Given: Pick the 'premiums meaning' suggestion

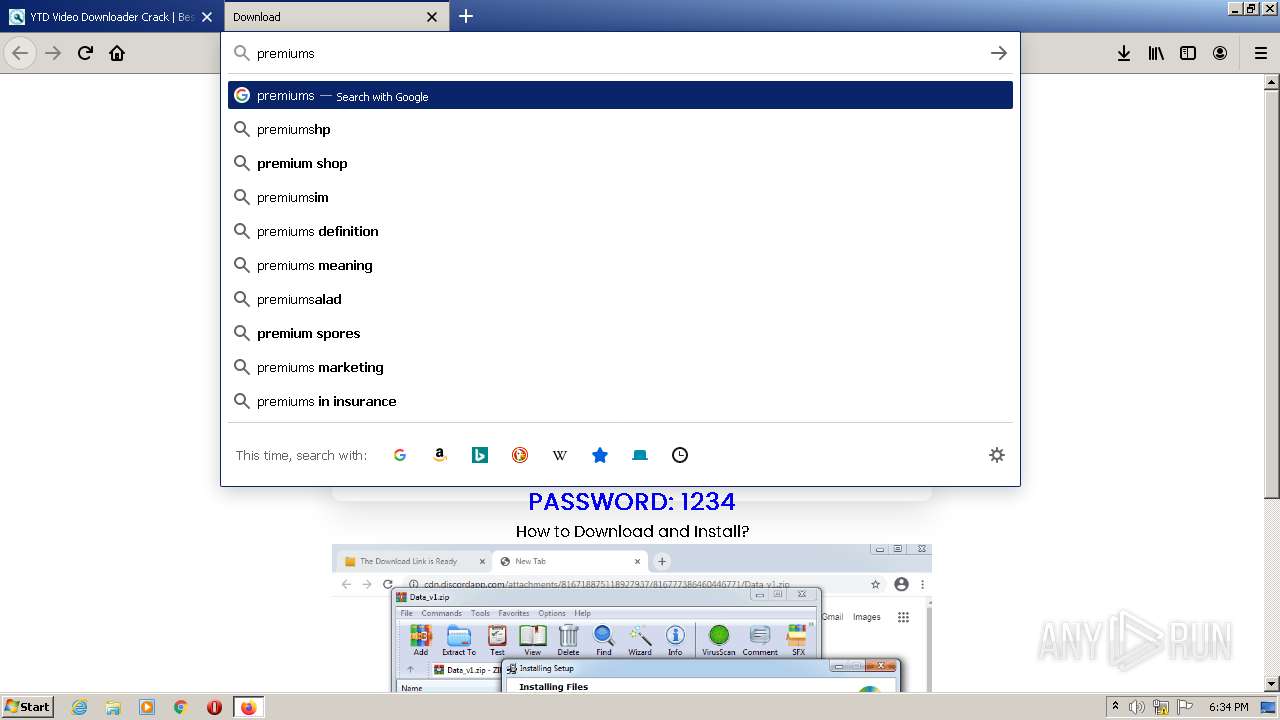Looking at the screenshot, I should tap(620, 265).
